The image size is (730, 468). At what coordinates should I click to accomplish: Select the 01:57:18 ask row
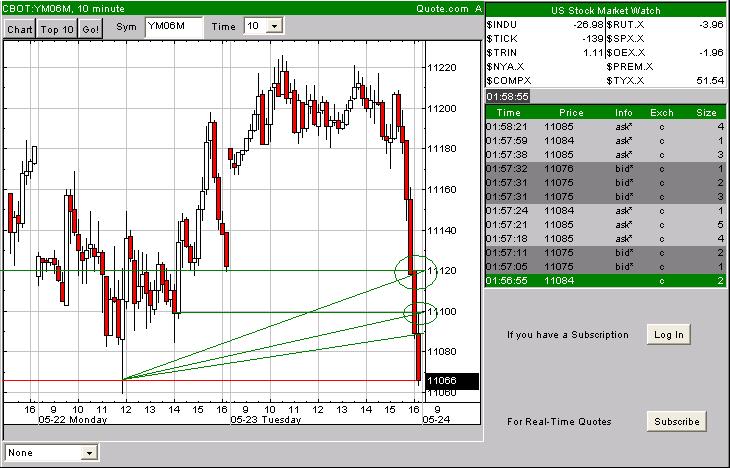click(605, 238)
